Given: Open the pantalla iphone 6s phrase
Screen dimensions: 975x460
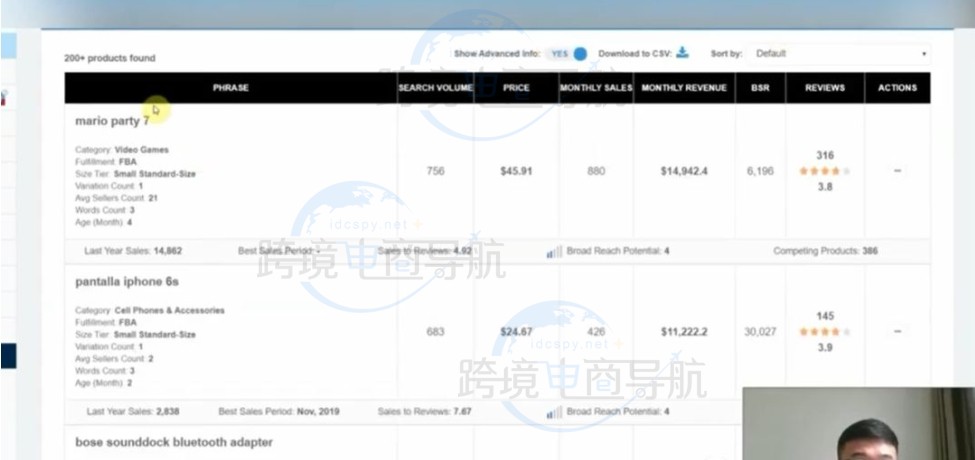Looking at the screenshot, I should (126, 282).
